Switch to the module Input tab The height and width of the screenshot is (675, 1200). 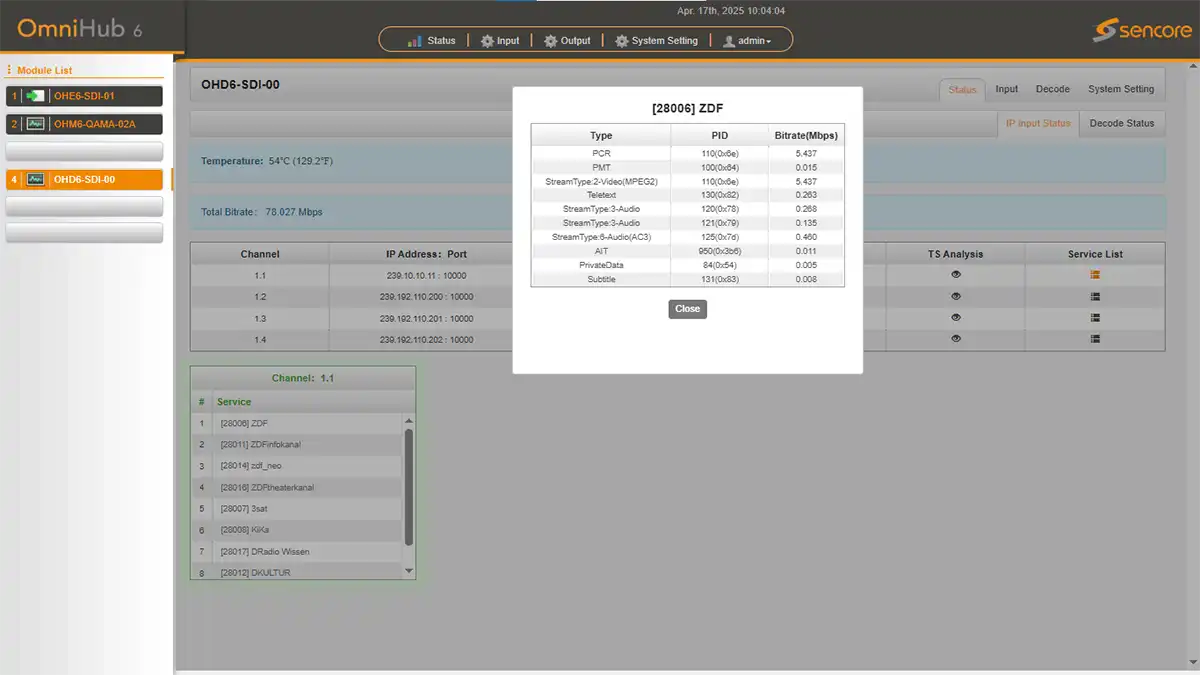(x=1007, y=89)
